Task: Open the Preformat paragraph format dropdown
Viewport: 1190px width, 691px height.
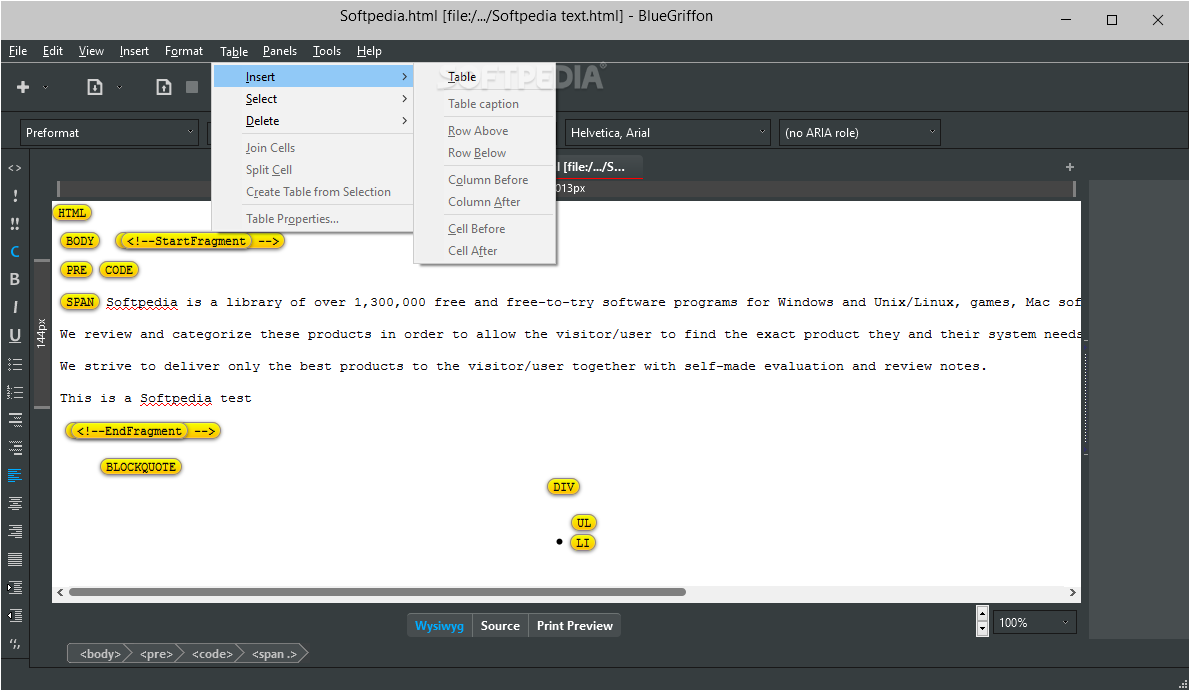Action: (x=109, y=132)
